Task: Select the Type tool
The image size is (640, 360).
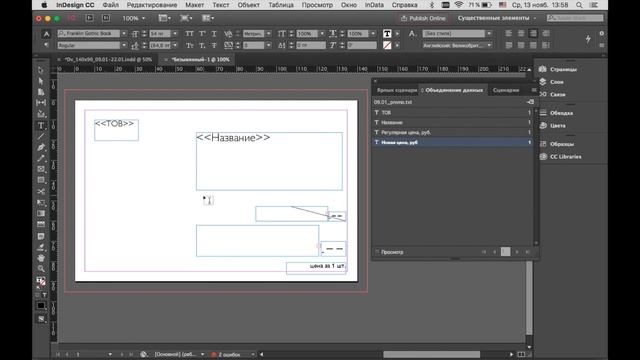Action: pos(41,126)
